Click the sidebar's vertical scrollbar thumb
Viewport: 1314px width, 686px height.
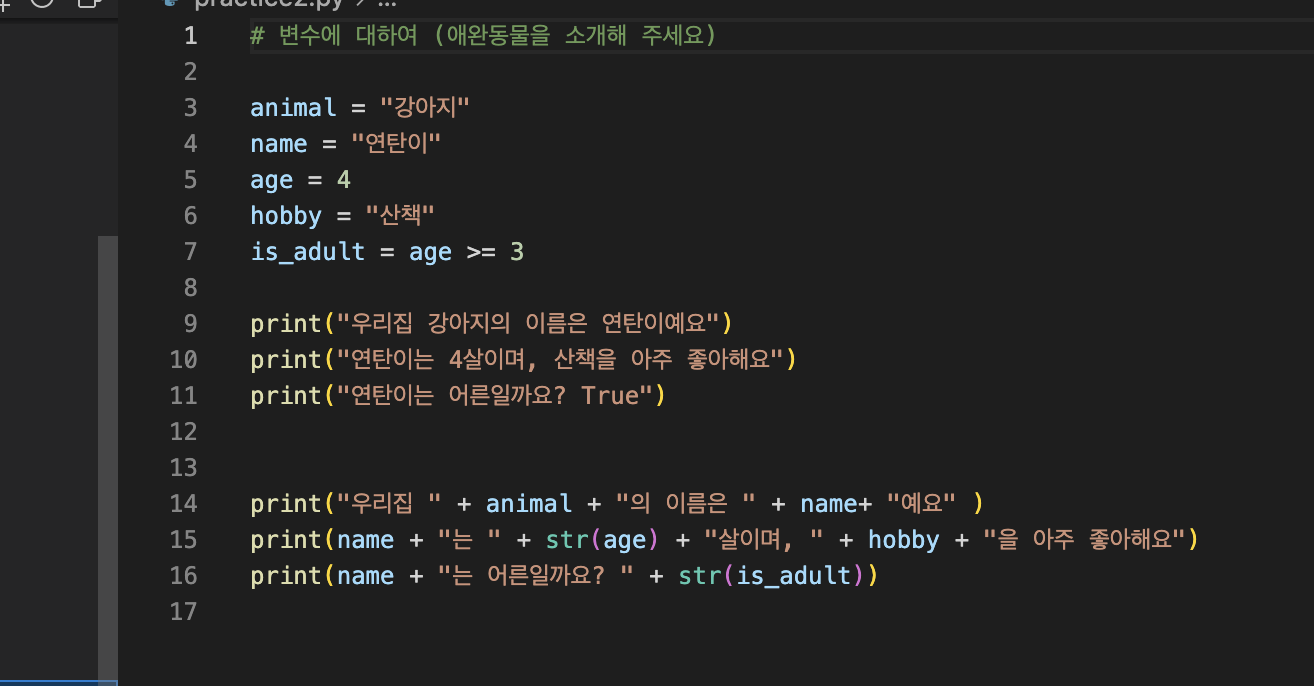pos(108,459)
